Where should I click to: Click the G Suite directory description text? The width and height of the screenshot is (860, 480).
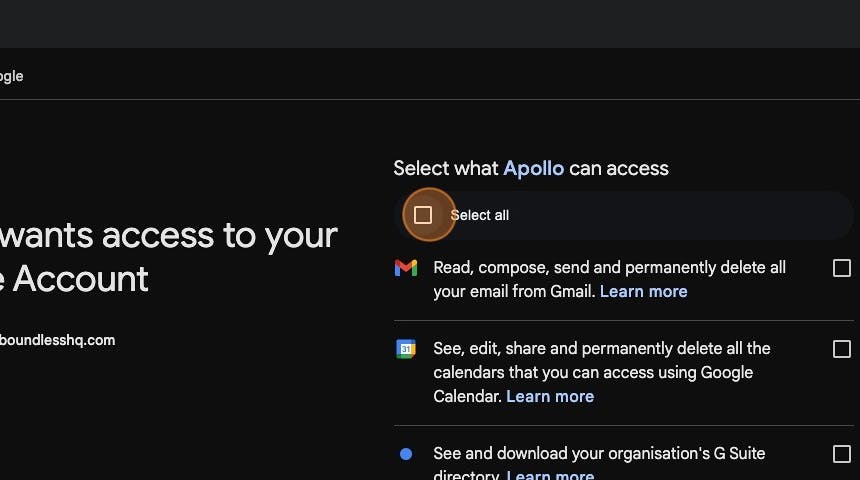coord(599,463)
